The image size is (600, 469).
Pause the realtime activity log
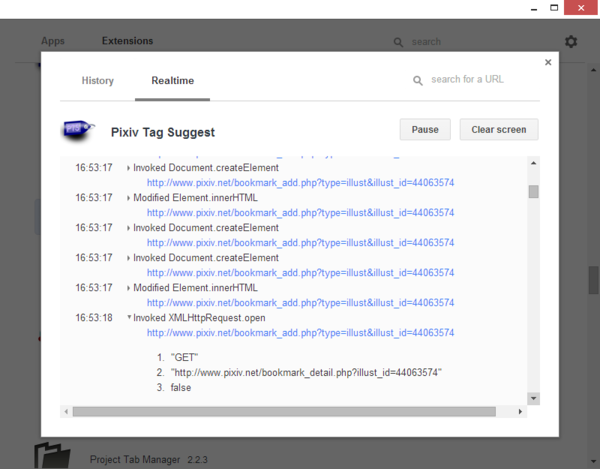pos(425,130)
